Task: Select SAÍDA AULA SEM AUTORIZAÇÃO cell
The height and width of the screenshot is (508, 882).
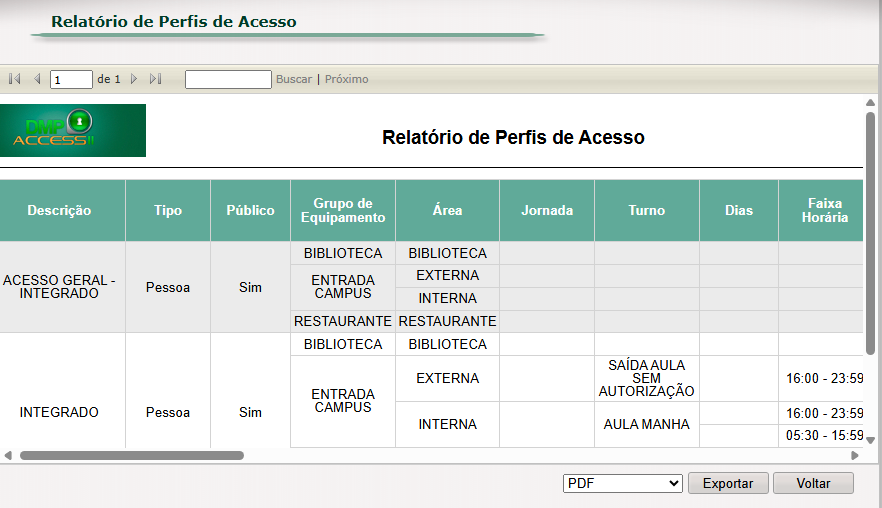Action: (x=647, y=378)
